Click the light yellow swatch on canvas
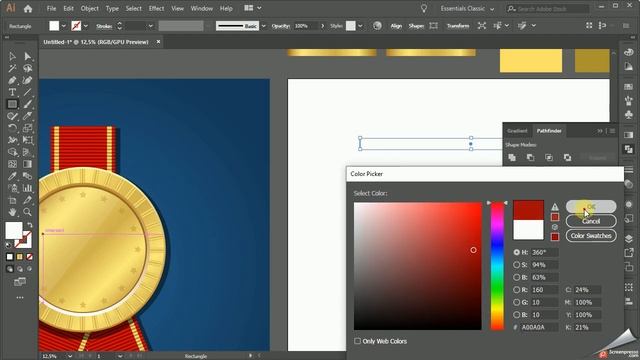Screen dimensions: 640x360 click(x=531, y=61)
